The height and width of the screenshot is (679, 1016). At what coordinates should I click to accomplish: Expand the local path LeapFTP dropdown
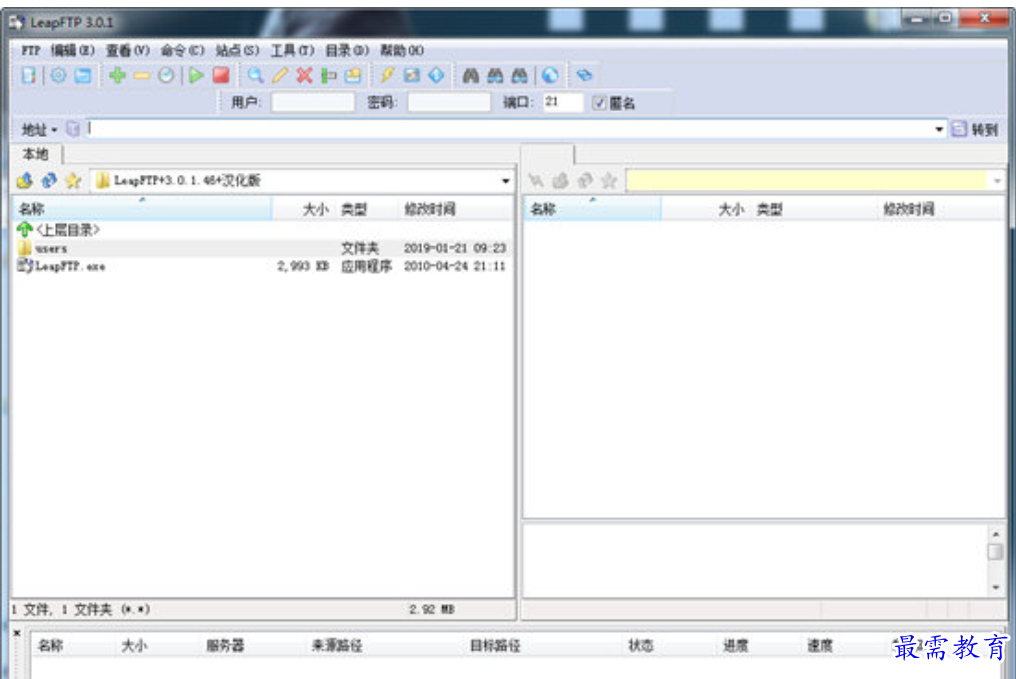pos(505,181)
